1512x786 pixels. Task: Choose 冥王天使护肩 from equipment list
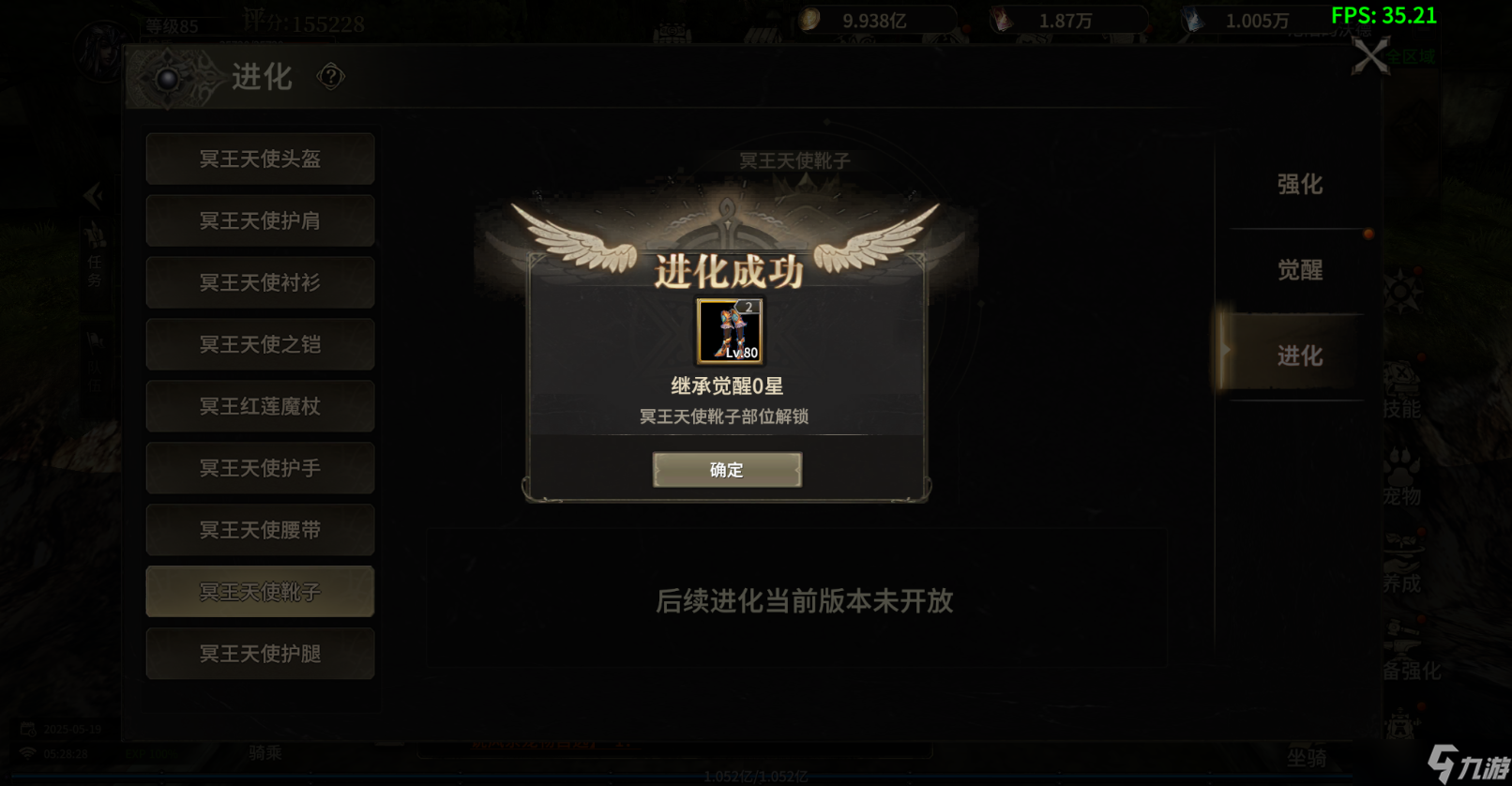(260, 220)
